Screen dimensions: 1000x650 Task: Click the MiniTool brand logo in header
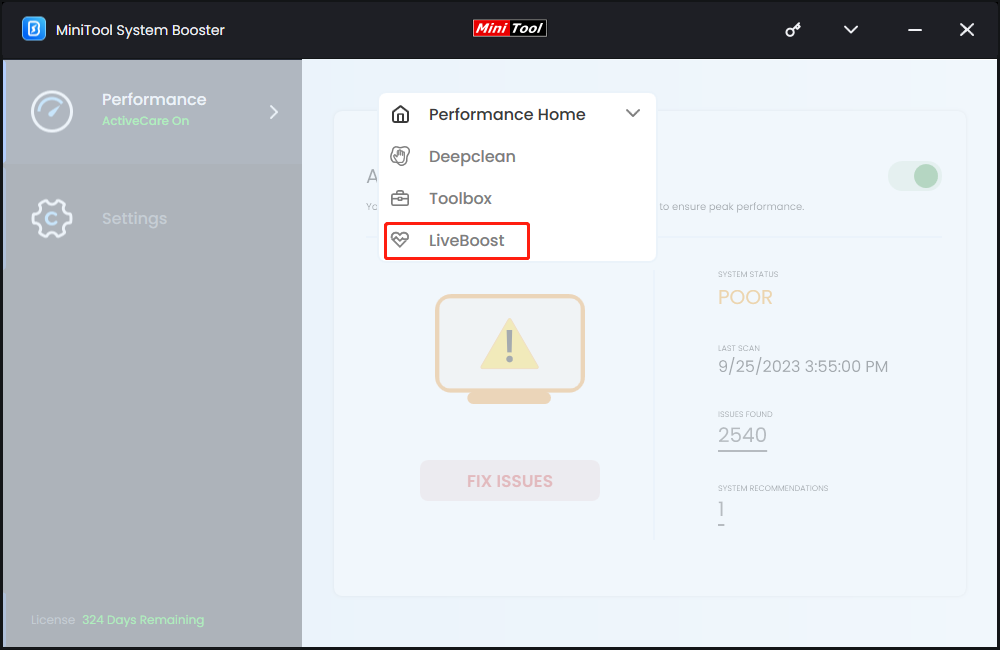click(x=510, y=28)
